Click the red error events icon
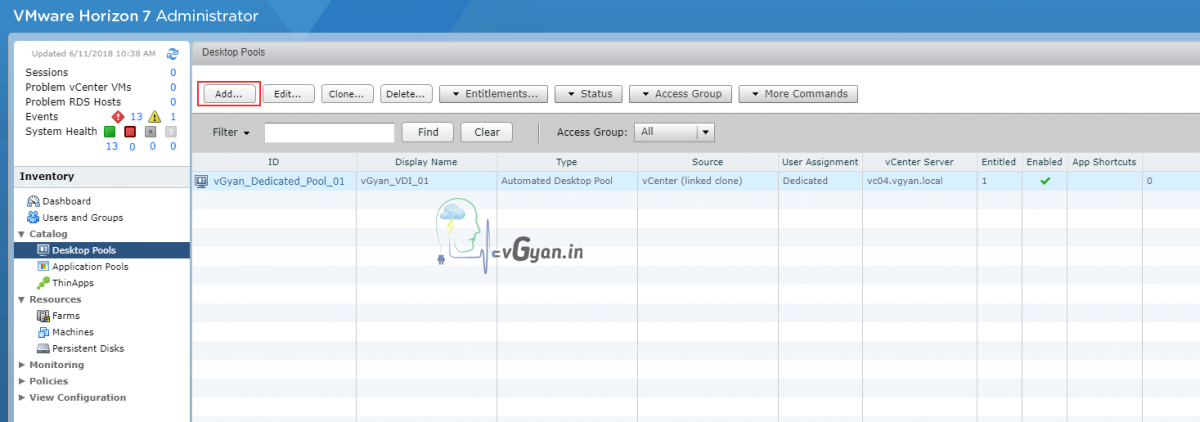This screenshot has width=1200, height=422. coord(117,117)
